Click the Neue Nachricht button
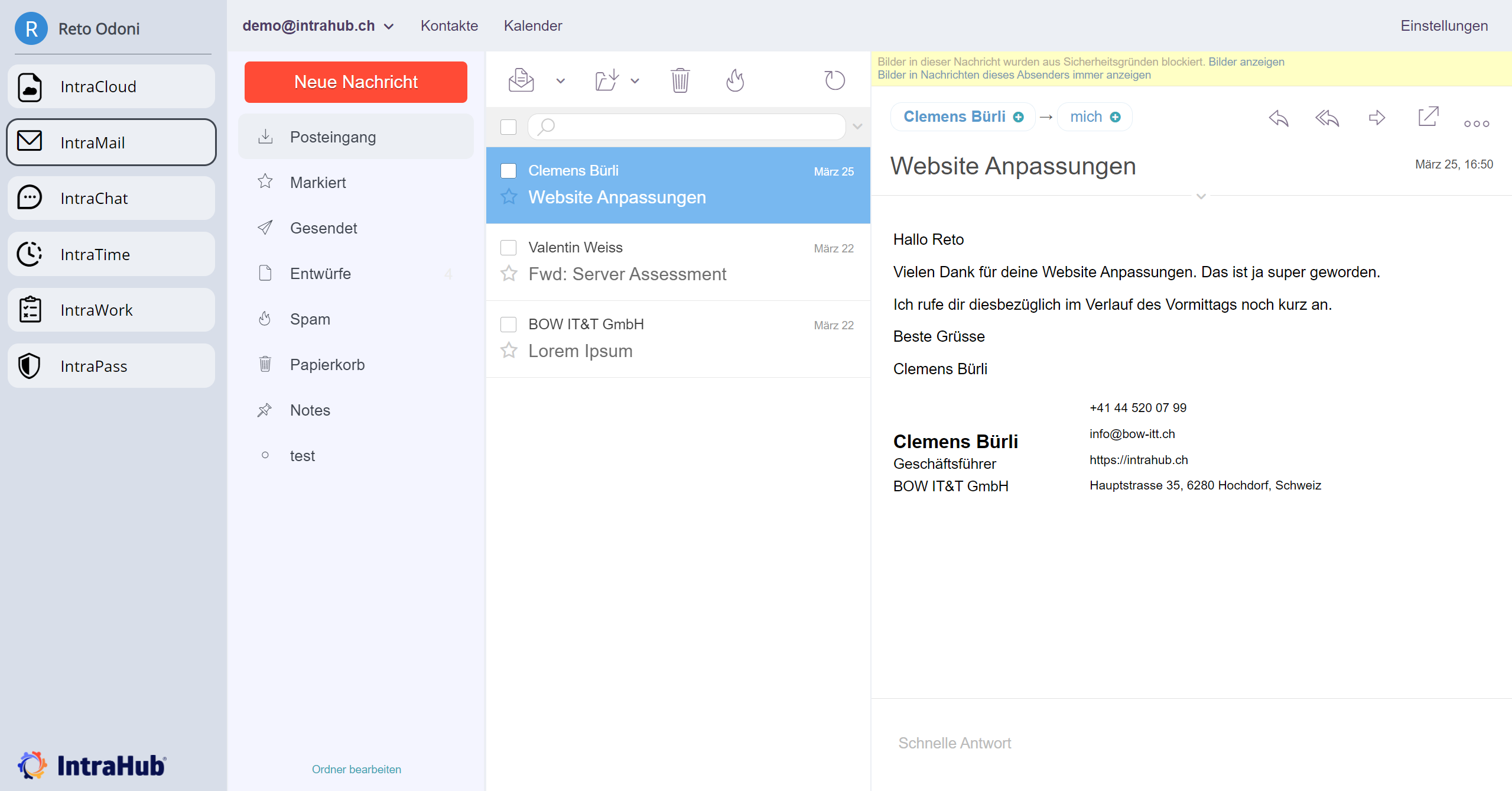Viewport: 1512px width, 791px height. tap(355, 82)
